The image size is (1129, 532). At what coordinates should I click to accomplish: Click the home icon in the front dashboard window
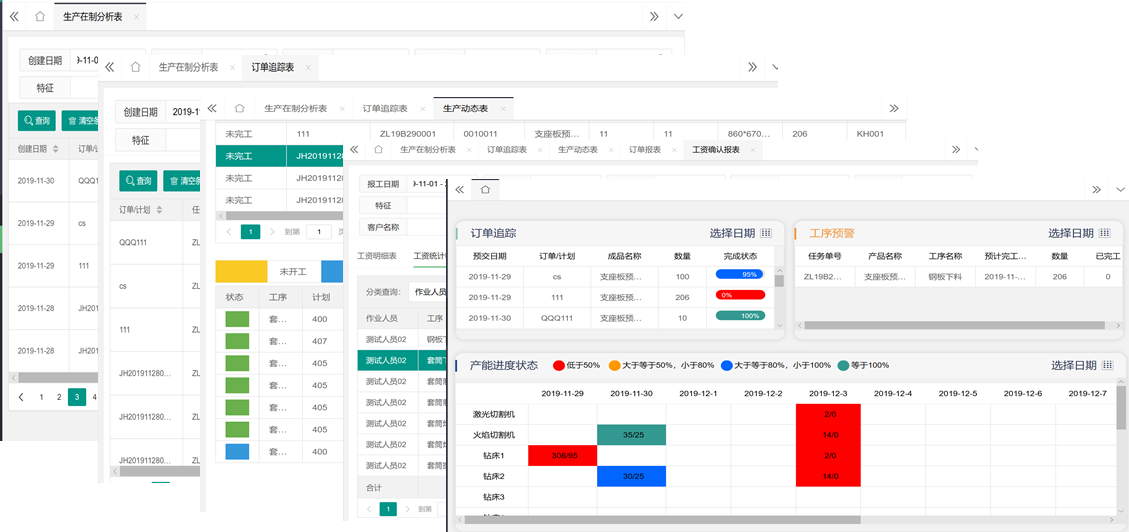485,189
